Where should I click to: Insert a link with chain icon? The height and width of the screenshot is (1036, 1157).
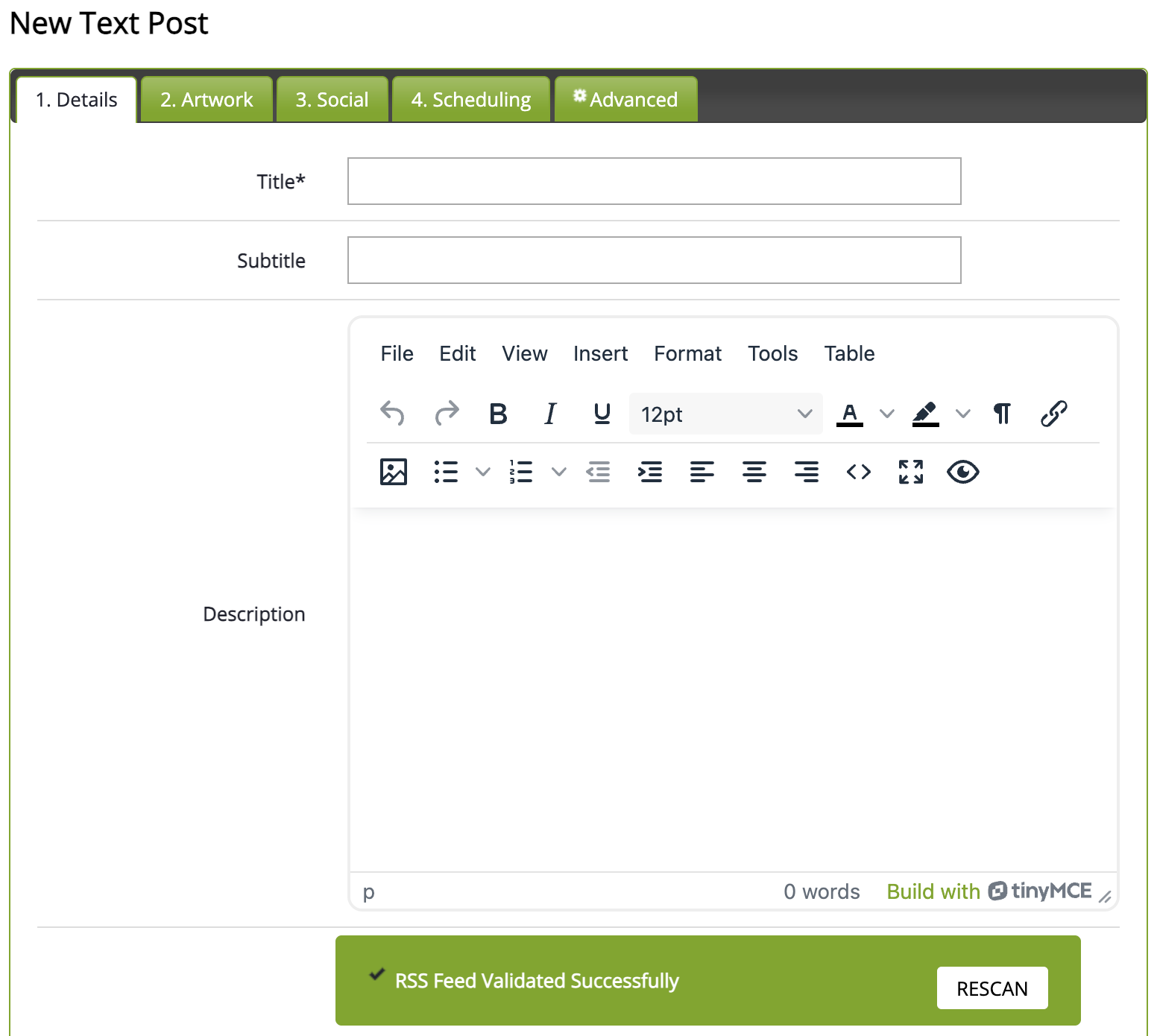(1053, 414)
